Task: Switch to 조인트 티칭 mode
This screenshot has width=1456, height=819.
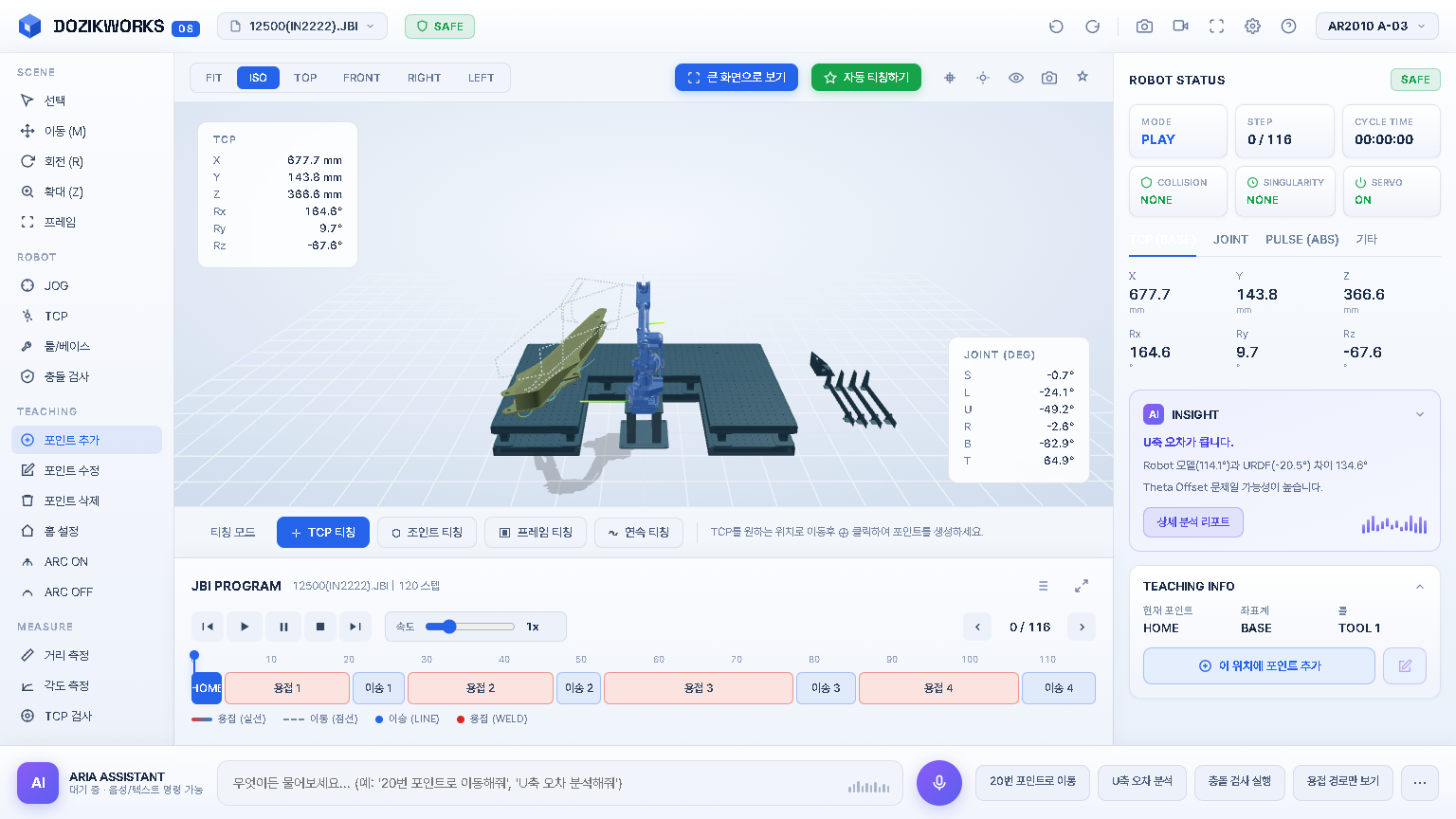Action: click(x=427, y=533)
